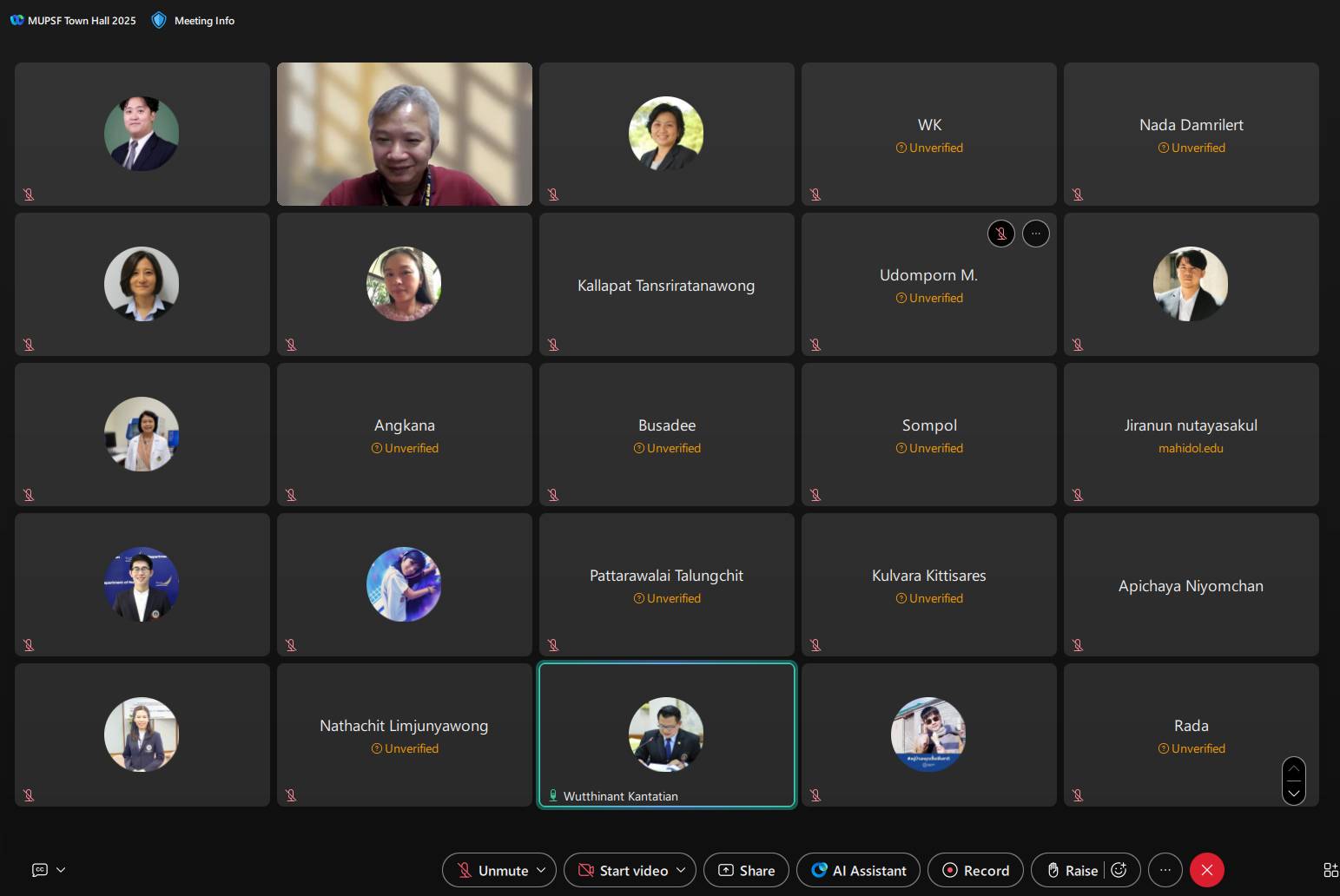Viewport: 1340px width, 896px height.
Task: Expand closed captions options arrow
Action: pos(61,869)
